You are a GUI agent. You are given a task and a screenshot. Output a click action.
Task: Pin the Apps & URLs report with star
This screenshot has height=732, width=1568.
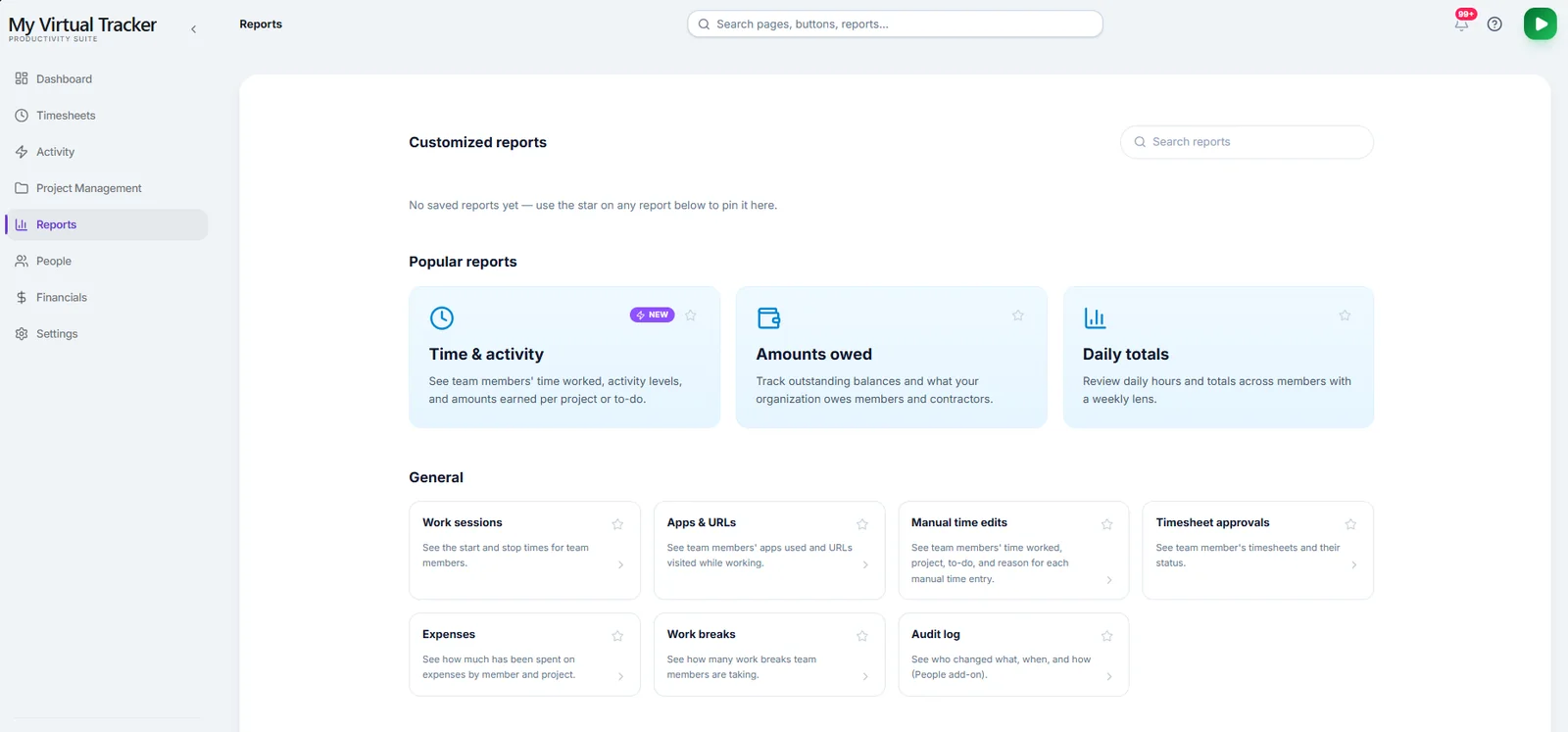[862, 524]
